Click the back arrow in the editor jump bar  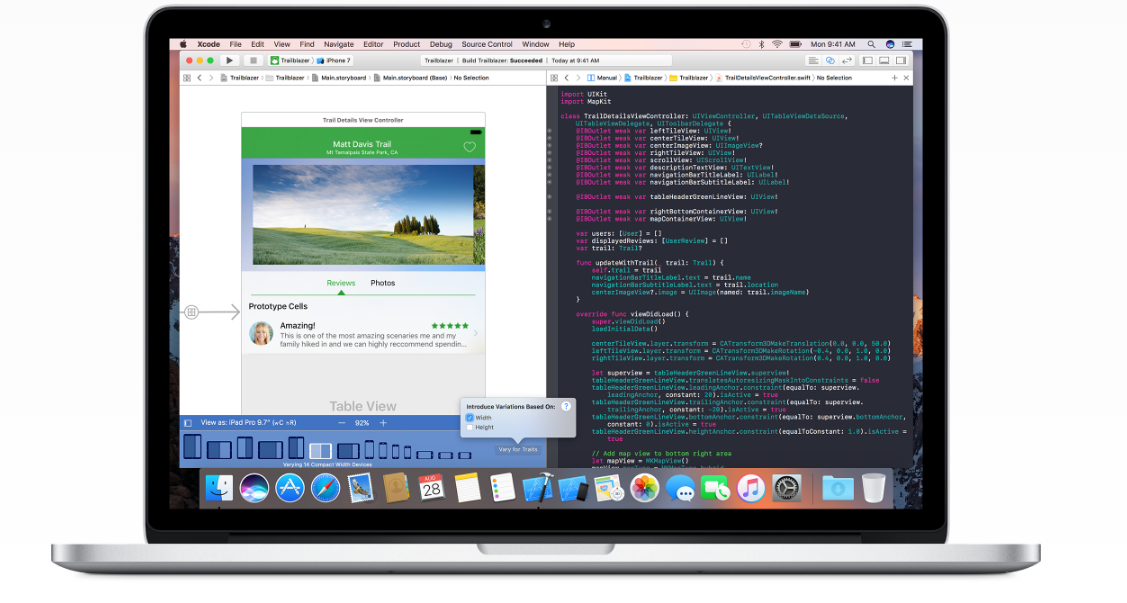199,77
